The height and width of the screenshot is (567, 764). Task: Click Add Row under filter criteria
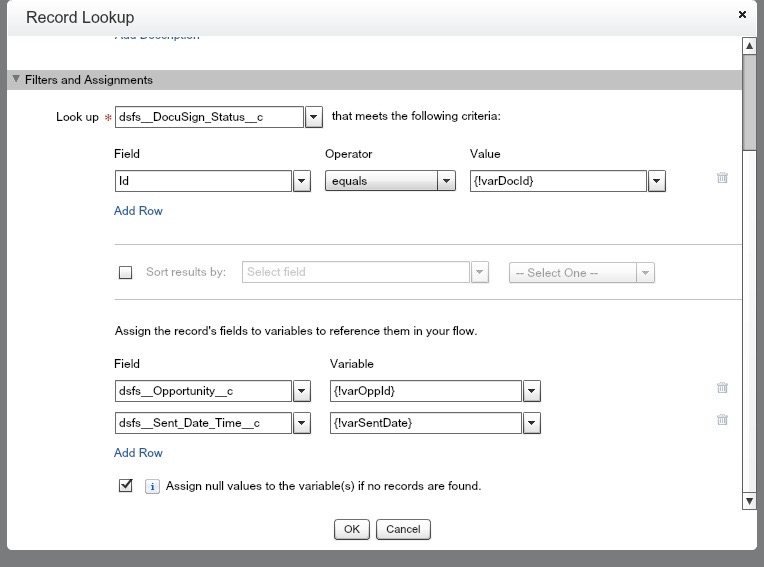[138, 211]
